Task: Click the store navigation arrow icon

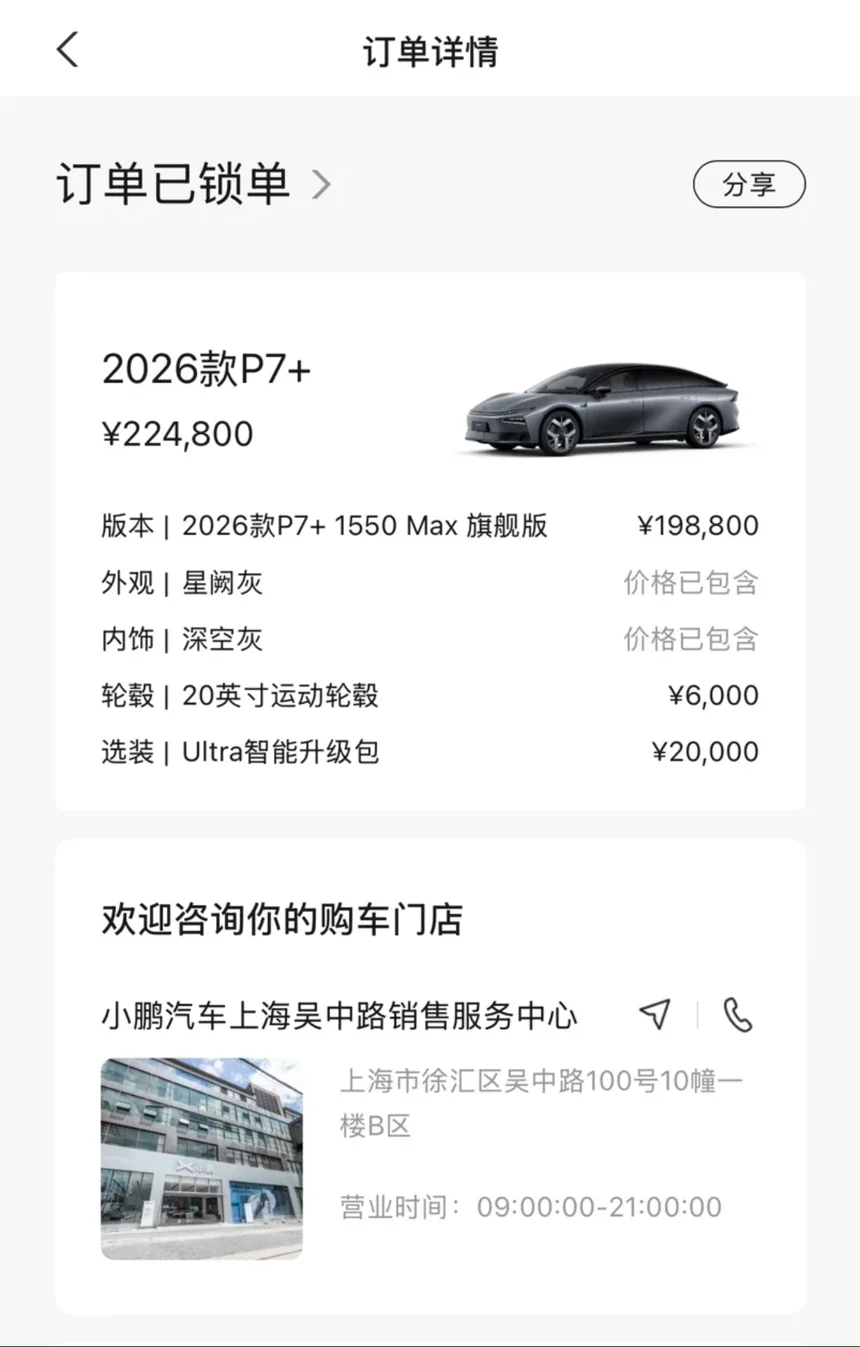Action: 655,1014
